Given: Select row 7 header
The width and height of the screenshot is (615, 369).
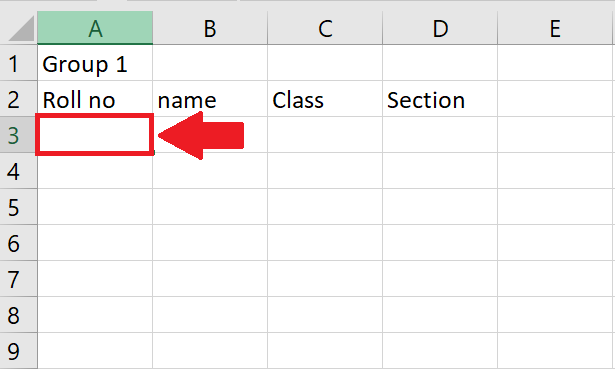Looking at the screenshot, I should pyautogui.click(x=18, y=279).
